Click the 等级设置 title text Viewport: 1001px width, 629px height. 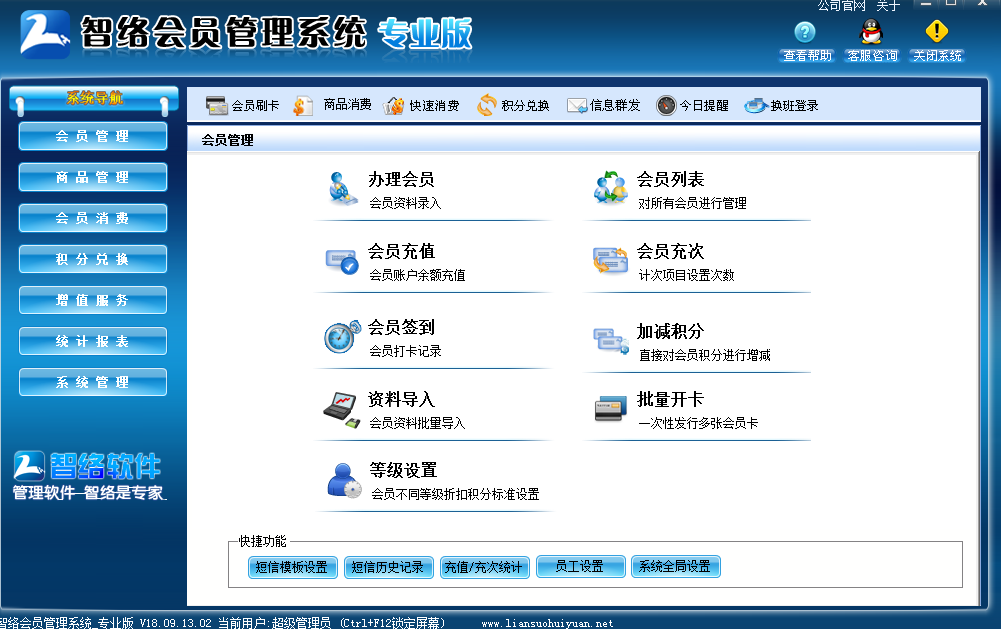[403, 471]
